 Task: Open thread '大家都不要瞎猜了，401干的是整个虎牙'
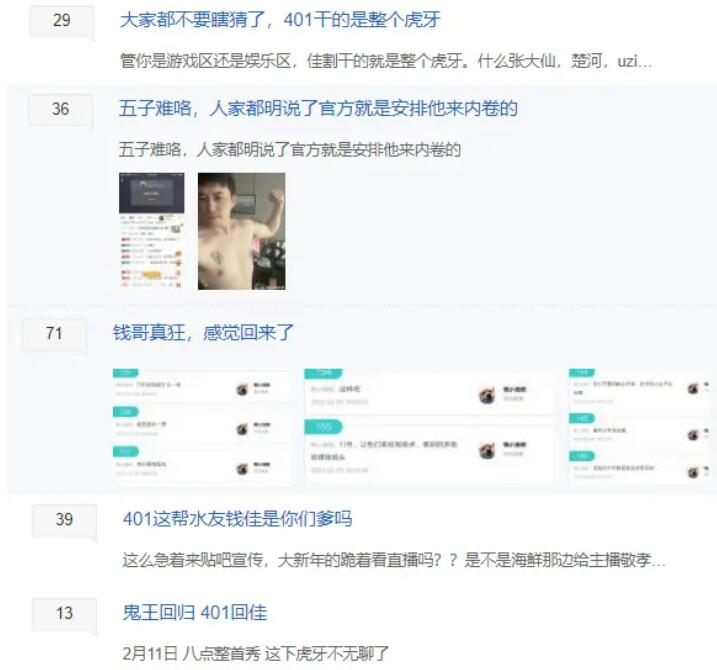(x=280, y=20)
